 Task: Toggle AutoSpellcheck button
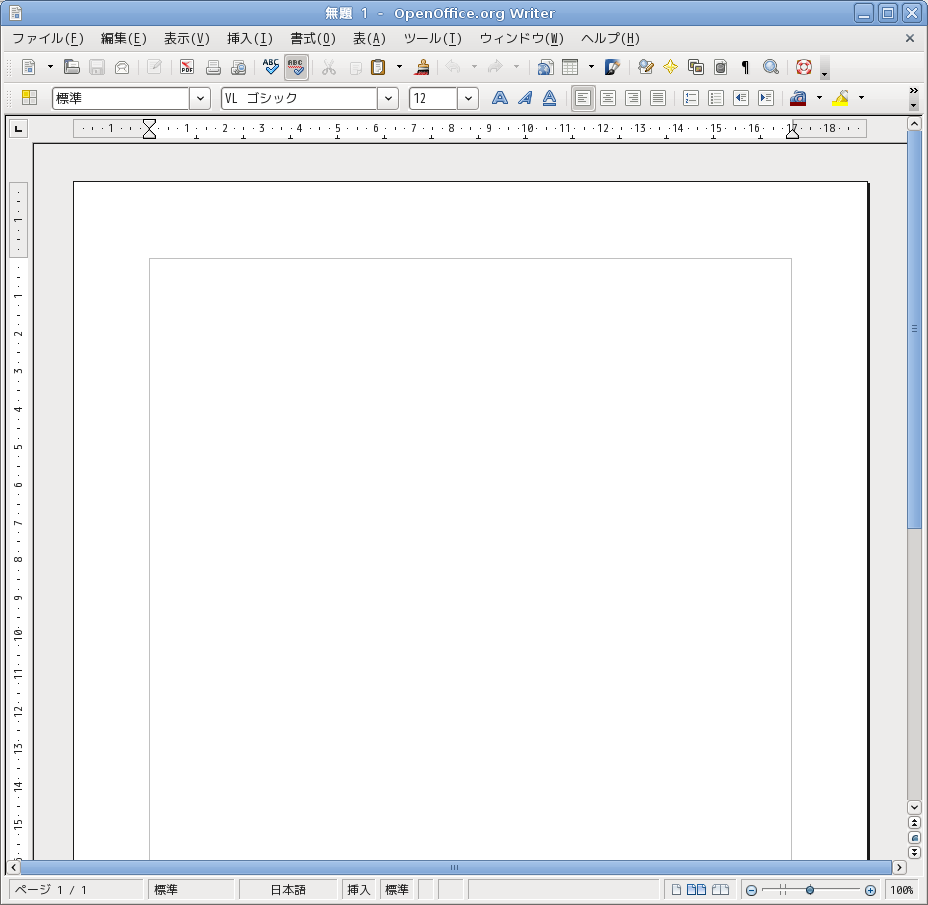[296, 67]
